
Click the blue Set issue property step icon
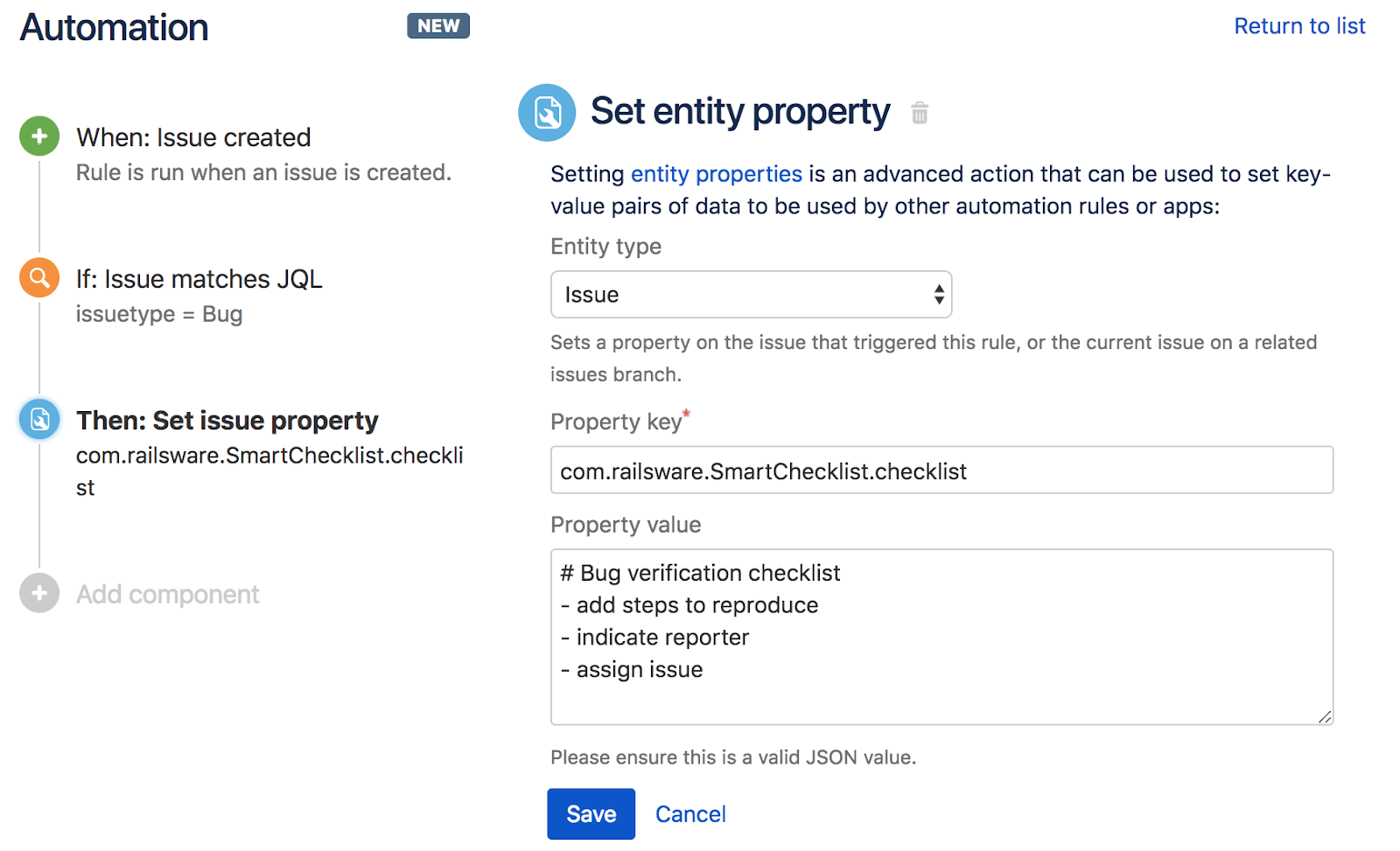point(39,420)
